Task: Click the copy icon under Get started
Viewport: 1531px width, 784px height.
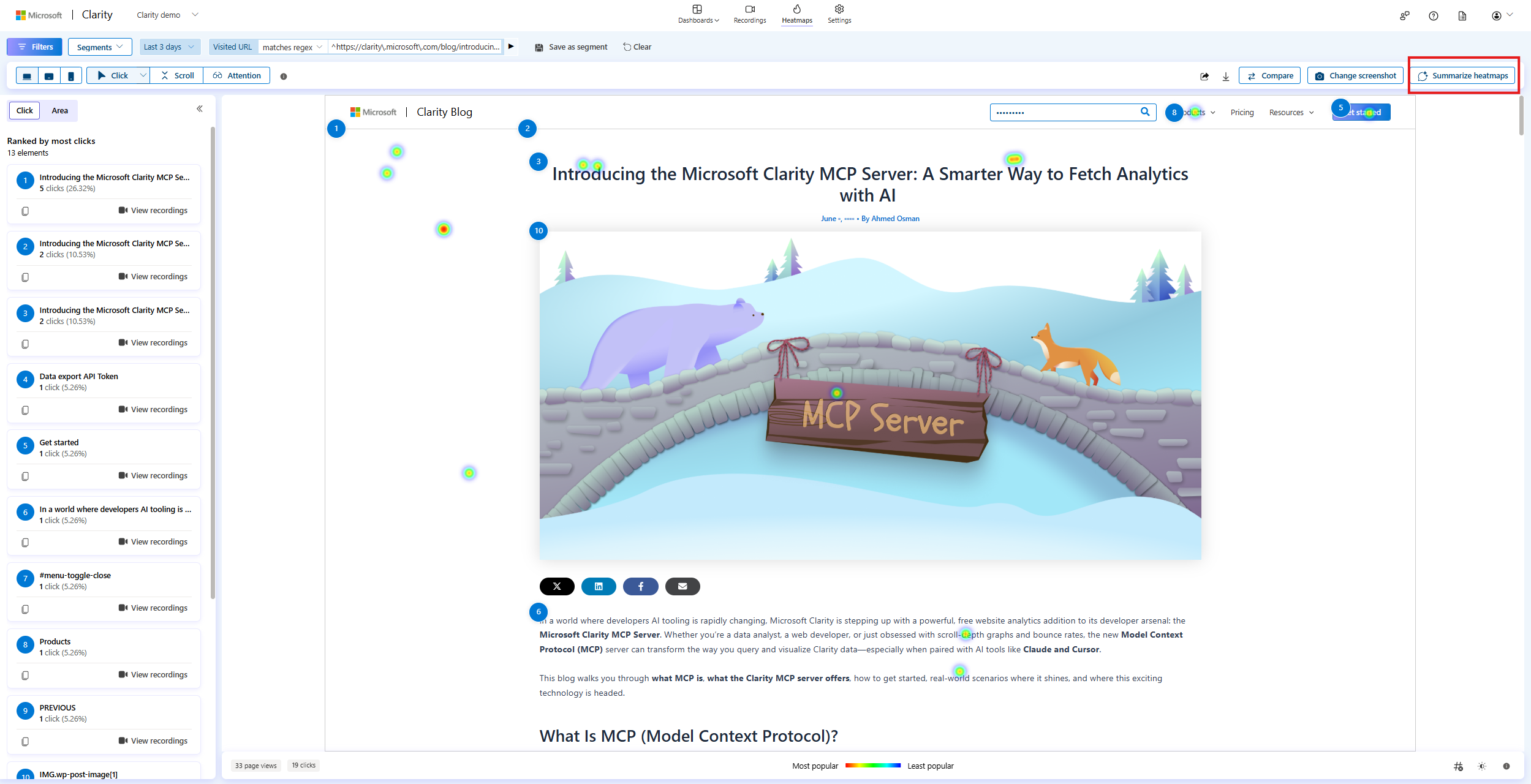Action: click(x=25, y=476)
